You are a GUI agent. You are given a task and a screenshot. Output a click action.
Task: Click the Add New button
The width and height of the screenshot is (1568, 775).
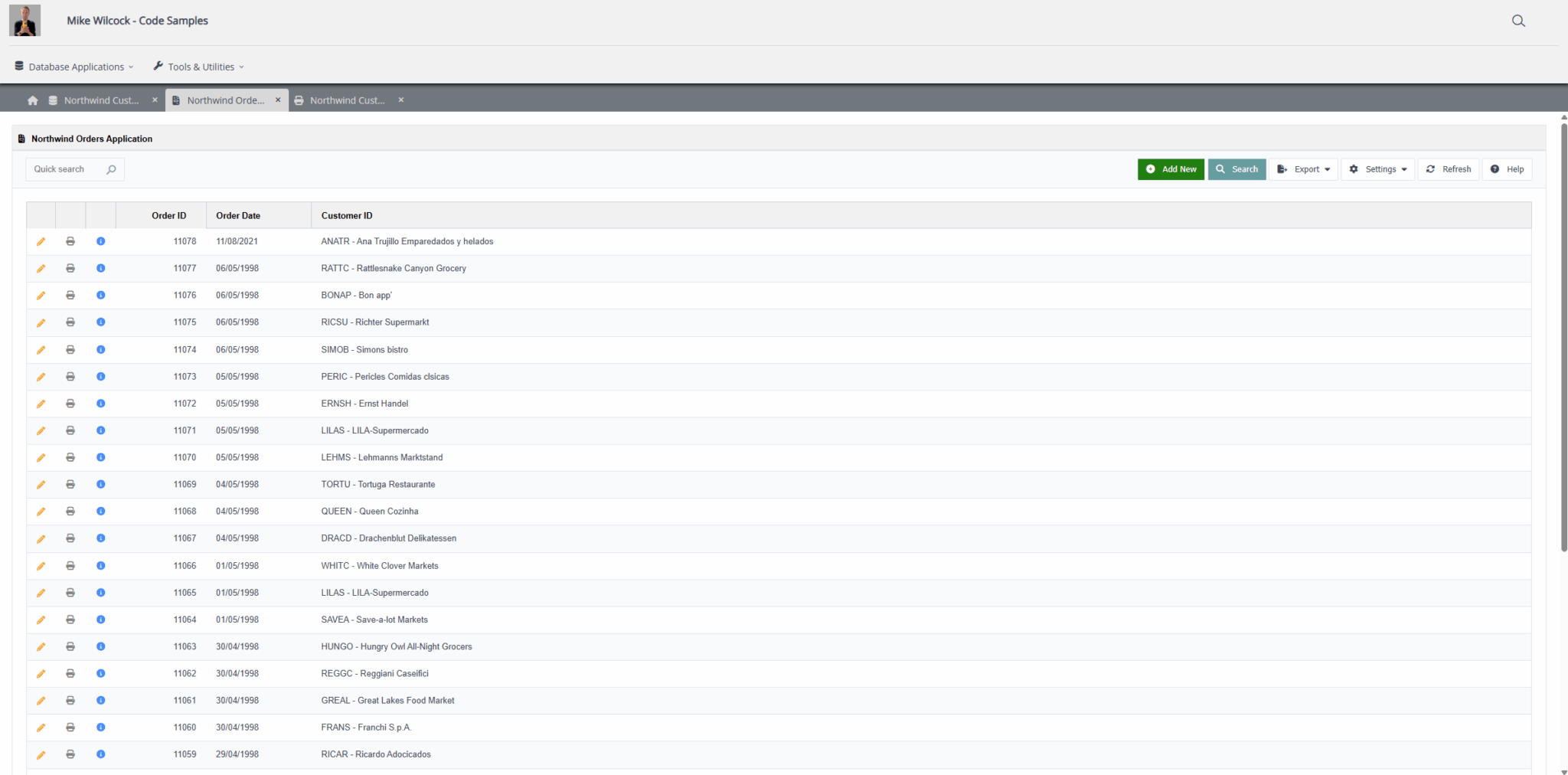pos(1171,169)
